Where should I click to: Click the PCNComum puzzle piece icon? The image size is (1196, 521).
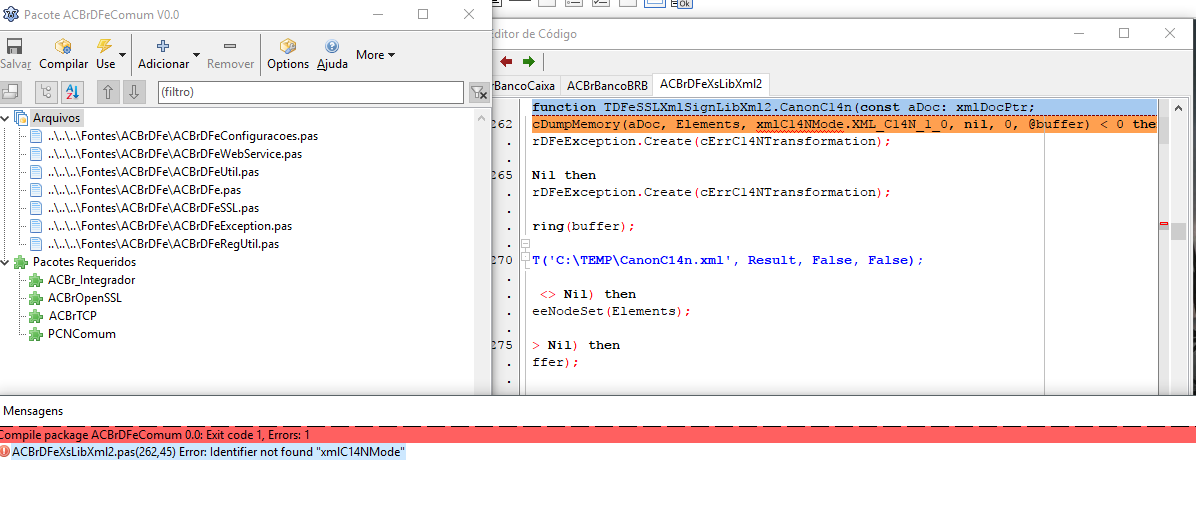tap(36, 333)
